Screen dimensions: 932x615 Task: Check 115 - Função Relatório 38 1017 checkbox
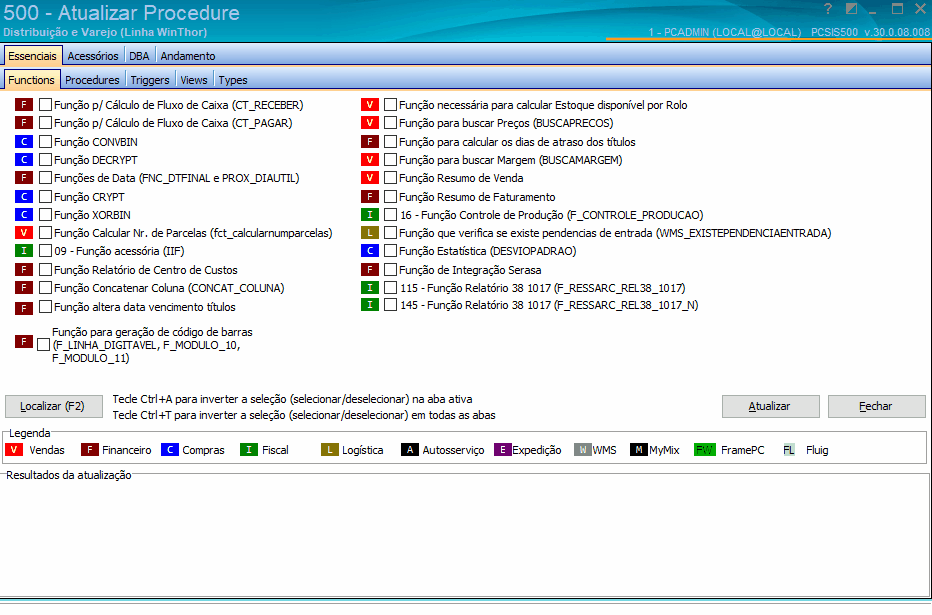tap(390, 288)
